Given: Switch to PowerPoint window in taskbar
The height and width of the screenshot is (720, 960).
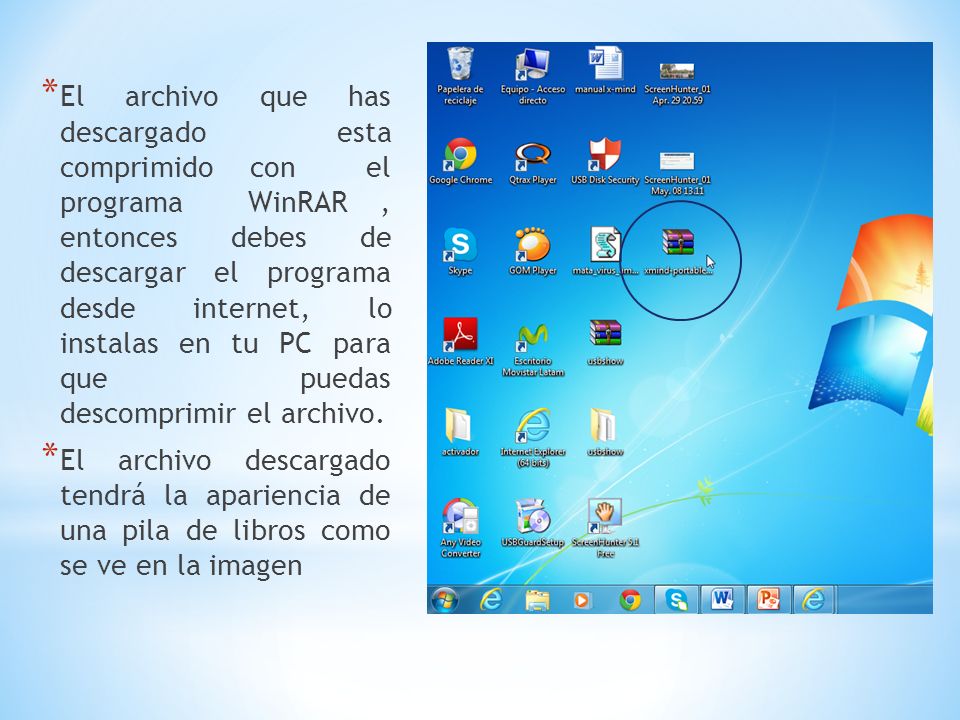Looking at the screenshot, I should (x=768, y=599).
